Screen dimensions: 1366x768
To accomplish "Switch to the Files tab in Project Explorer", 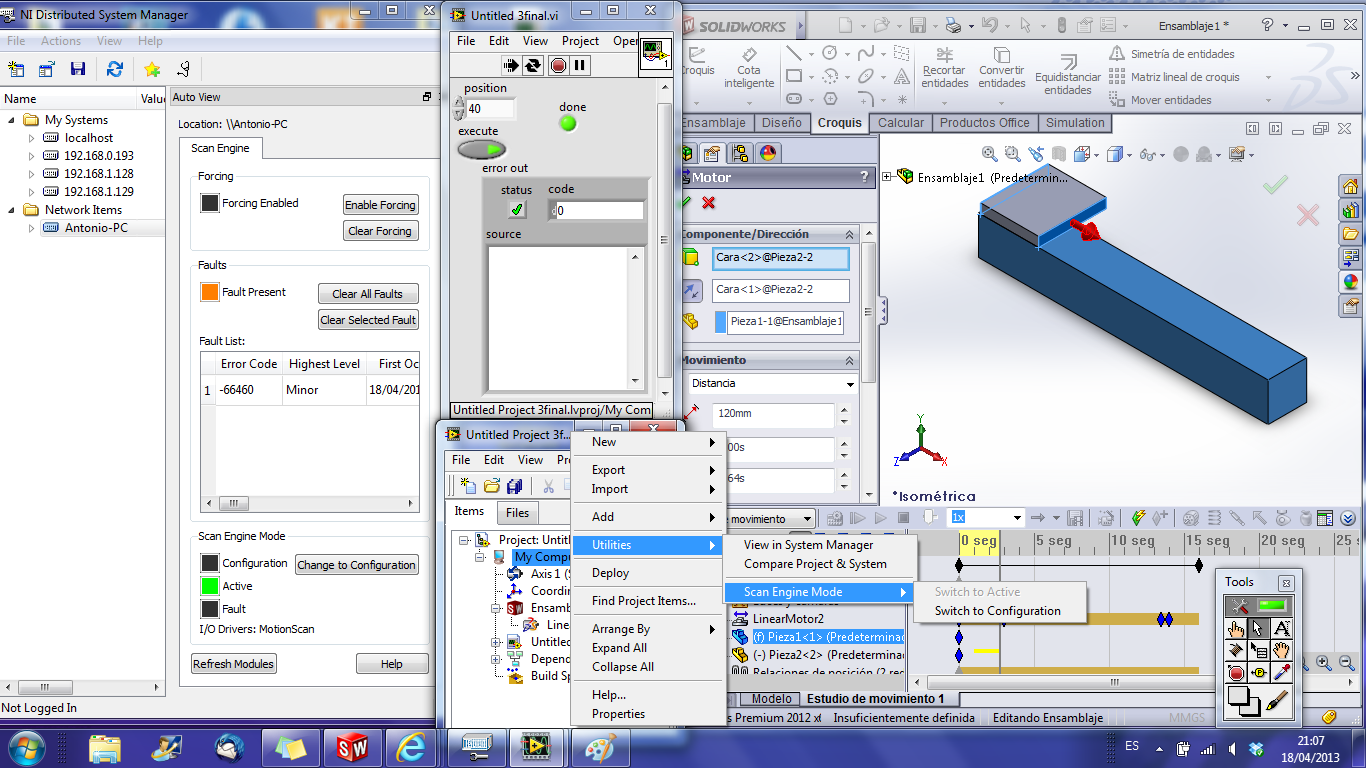I will [517, 512].
